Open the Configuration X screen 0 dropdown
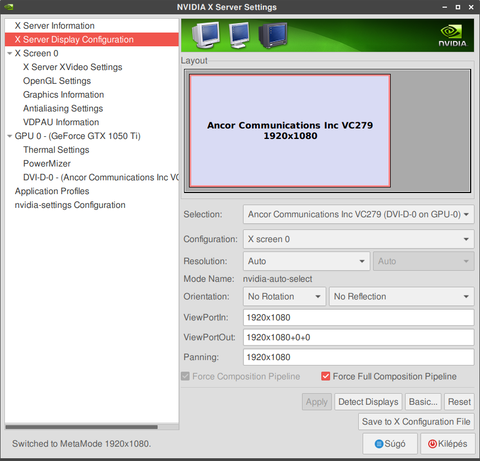The height and width of the screenshot is (461, 480). tap(358, 239)
